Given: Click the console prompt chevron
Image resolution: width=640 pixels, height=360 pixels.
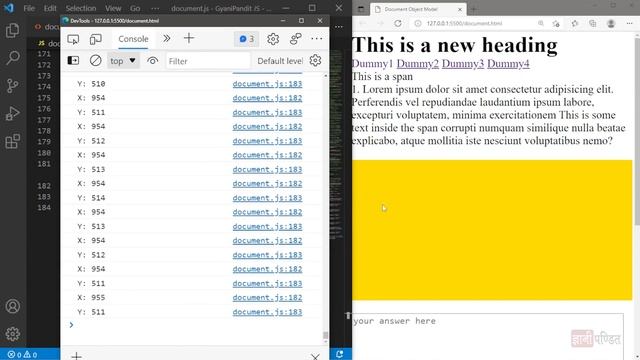Looking at the screenshot, I should pyautogui.click(x=71, y=325).
